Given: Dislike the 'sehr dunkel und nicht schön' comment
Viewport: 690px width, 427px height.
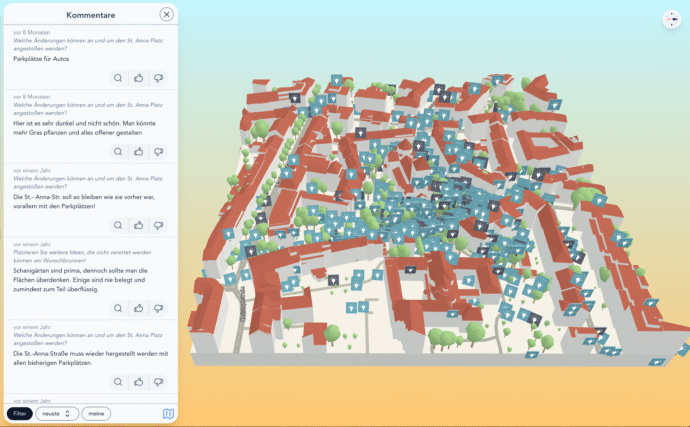Looking at the screenshot, I should tap(158, 151).
